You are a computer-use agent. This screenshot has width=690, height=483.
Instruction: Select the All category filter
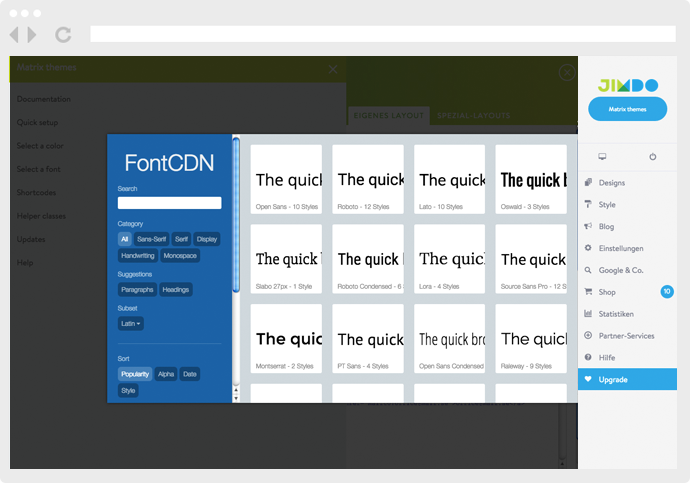tap(125, 239)
